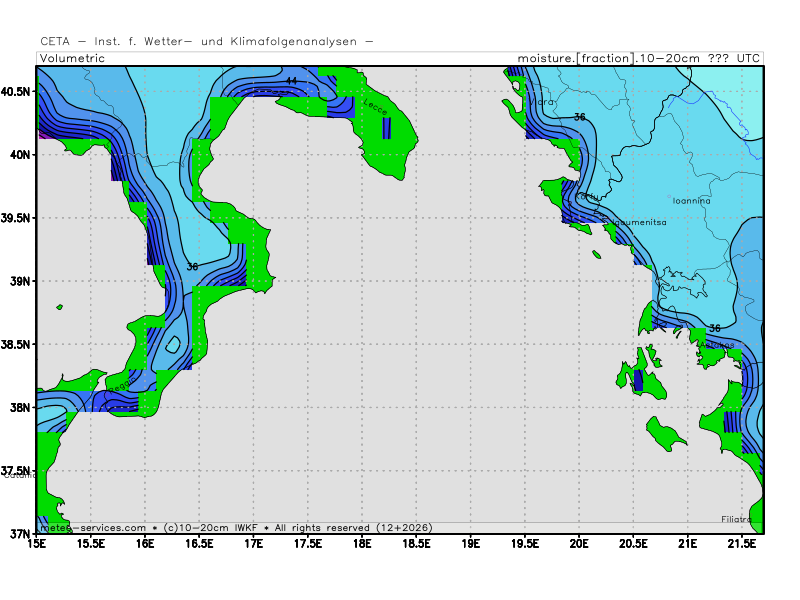Click the 36 contour label near Astakos

pos(714,328)
